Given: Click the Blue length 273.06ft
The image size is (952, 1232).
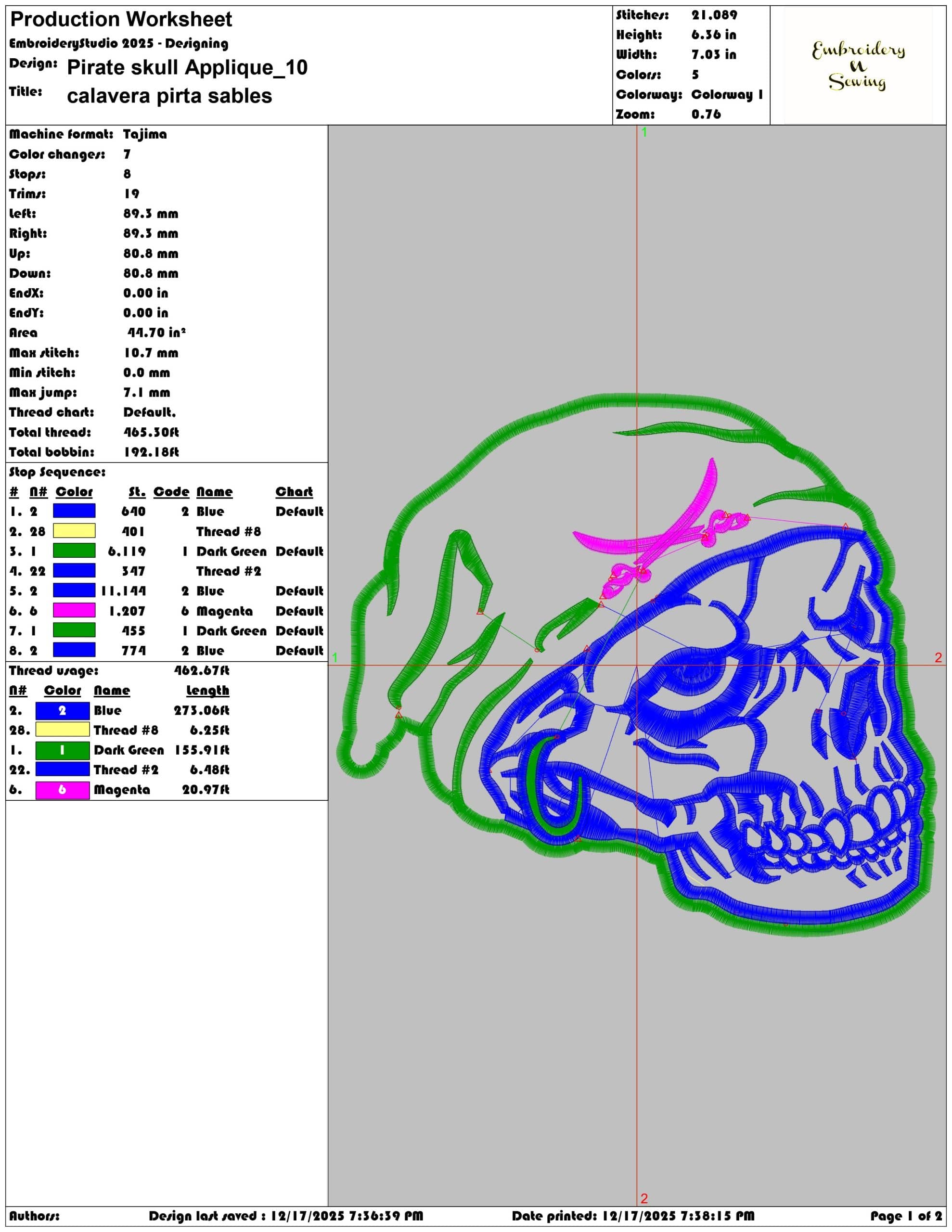Looking at the screenshot, I should pos(202,710).
